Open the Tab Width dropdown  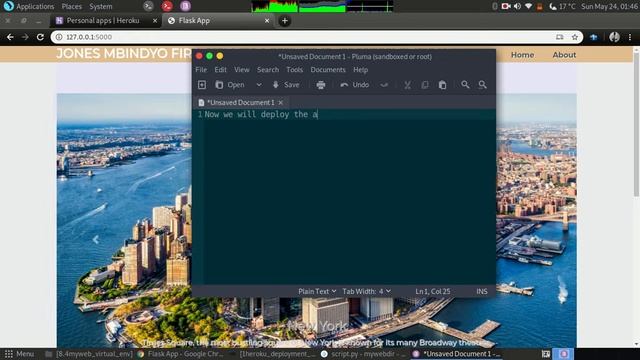367,291
